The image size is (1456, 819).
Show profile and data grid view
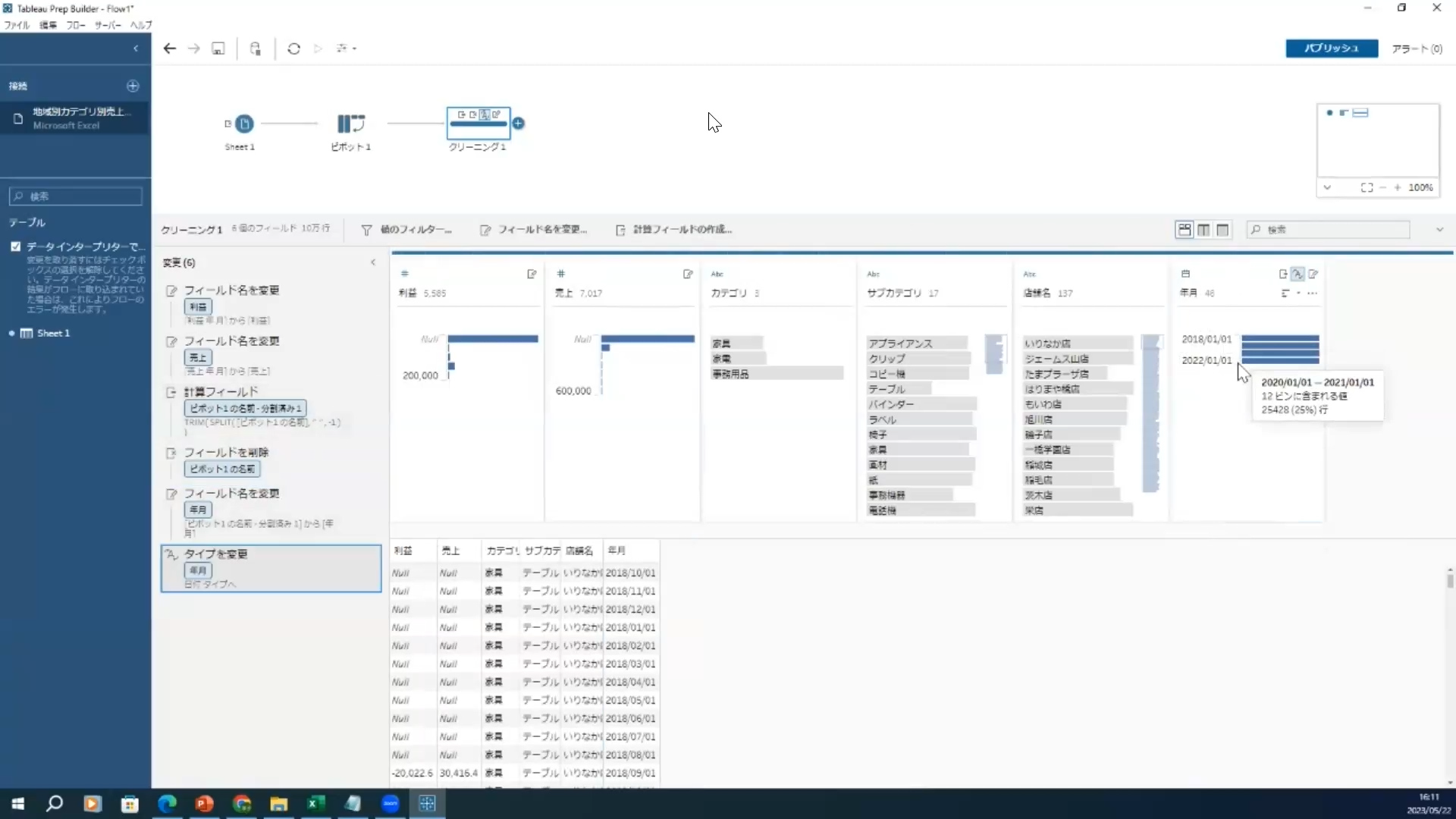coord(1185,230)
